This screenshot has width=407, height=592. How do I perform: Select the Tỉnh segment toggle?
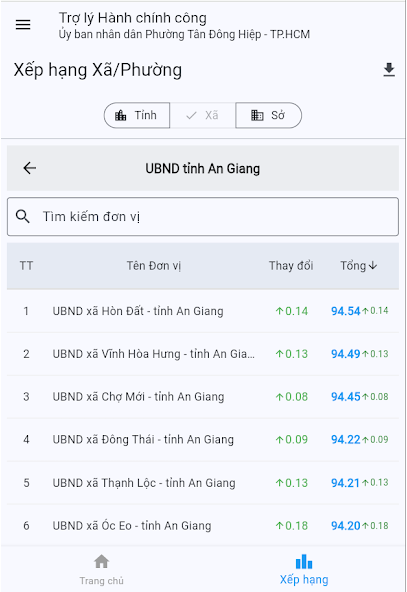click(x=137, y=115)
